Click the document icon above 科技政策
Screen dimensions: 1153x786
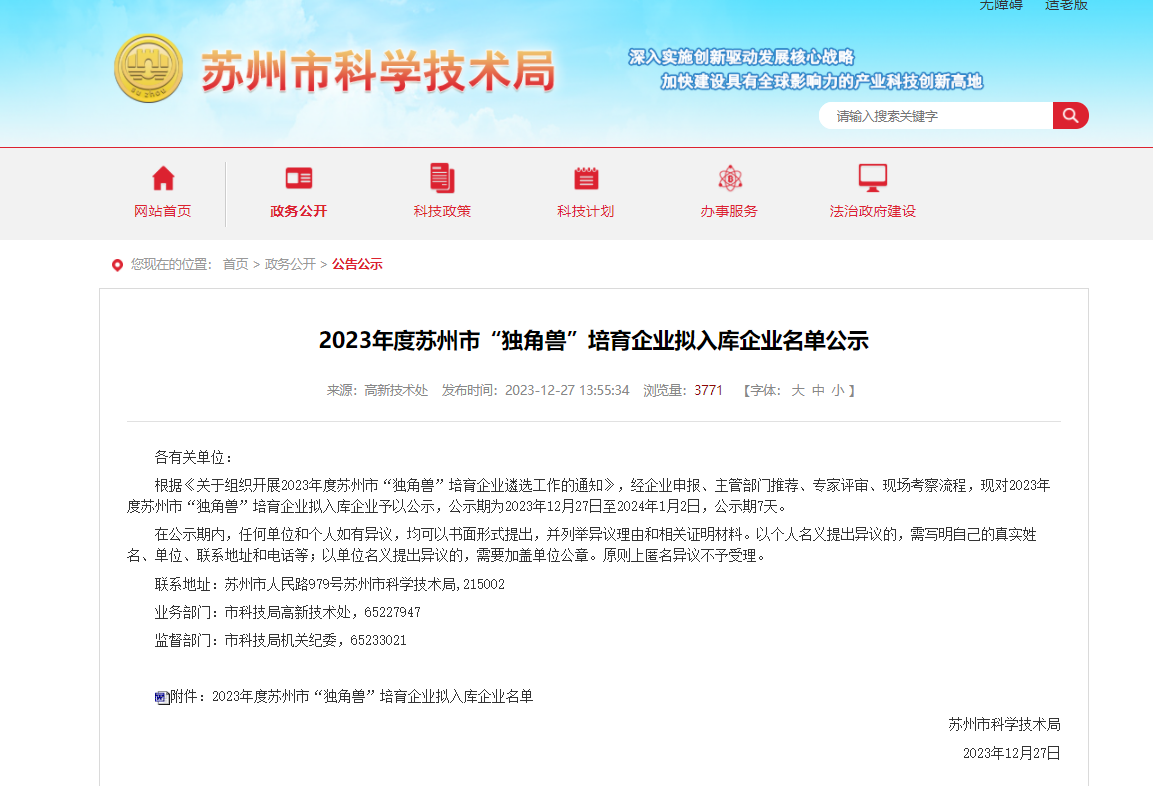[x=442, y=179]
